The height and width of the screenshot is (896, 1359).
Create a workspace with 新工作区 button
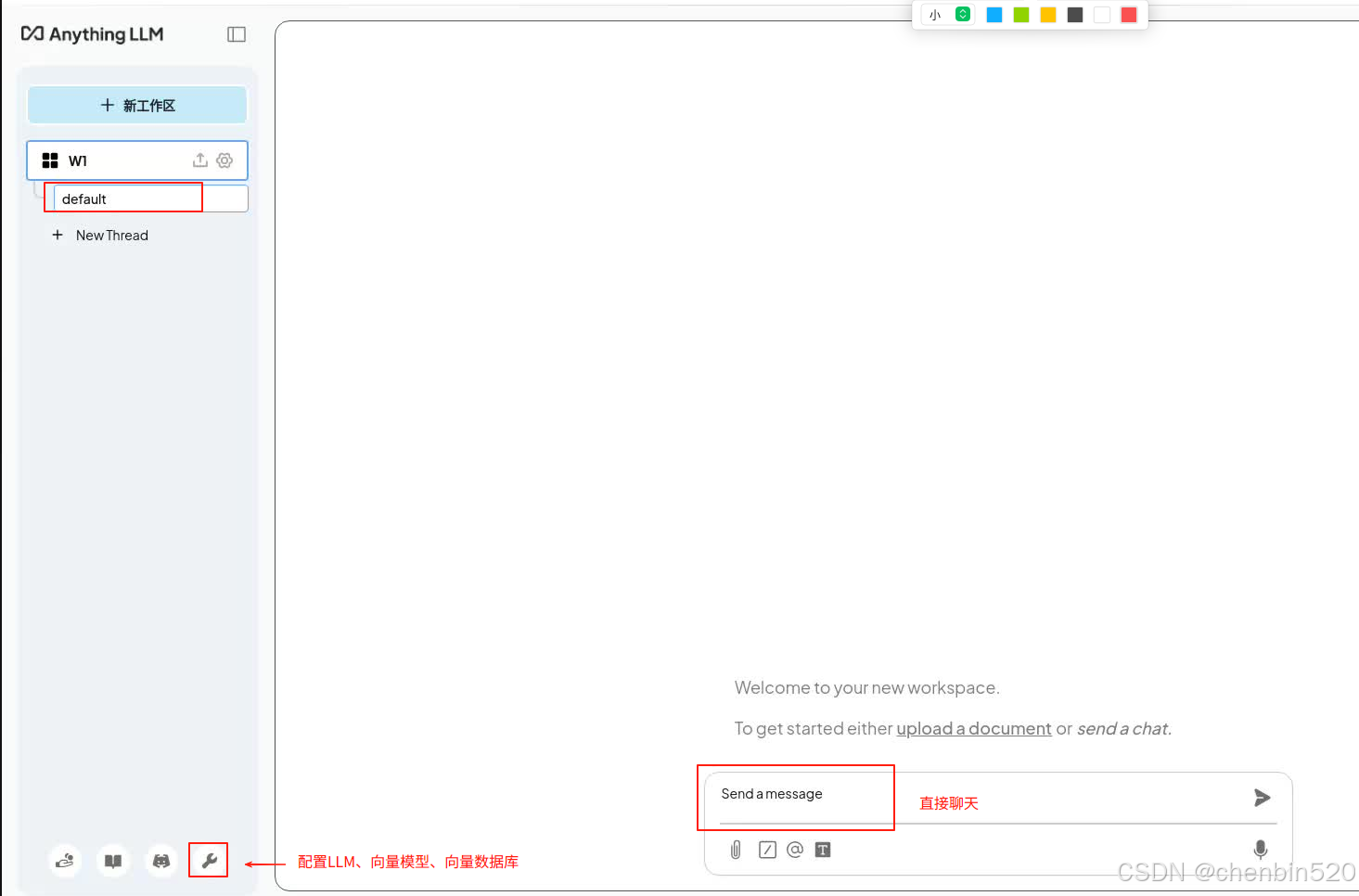click(x=136, y=105)
